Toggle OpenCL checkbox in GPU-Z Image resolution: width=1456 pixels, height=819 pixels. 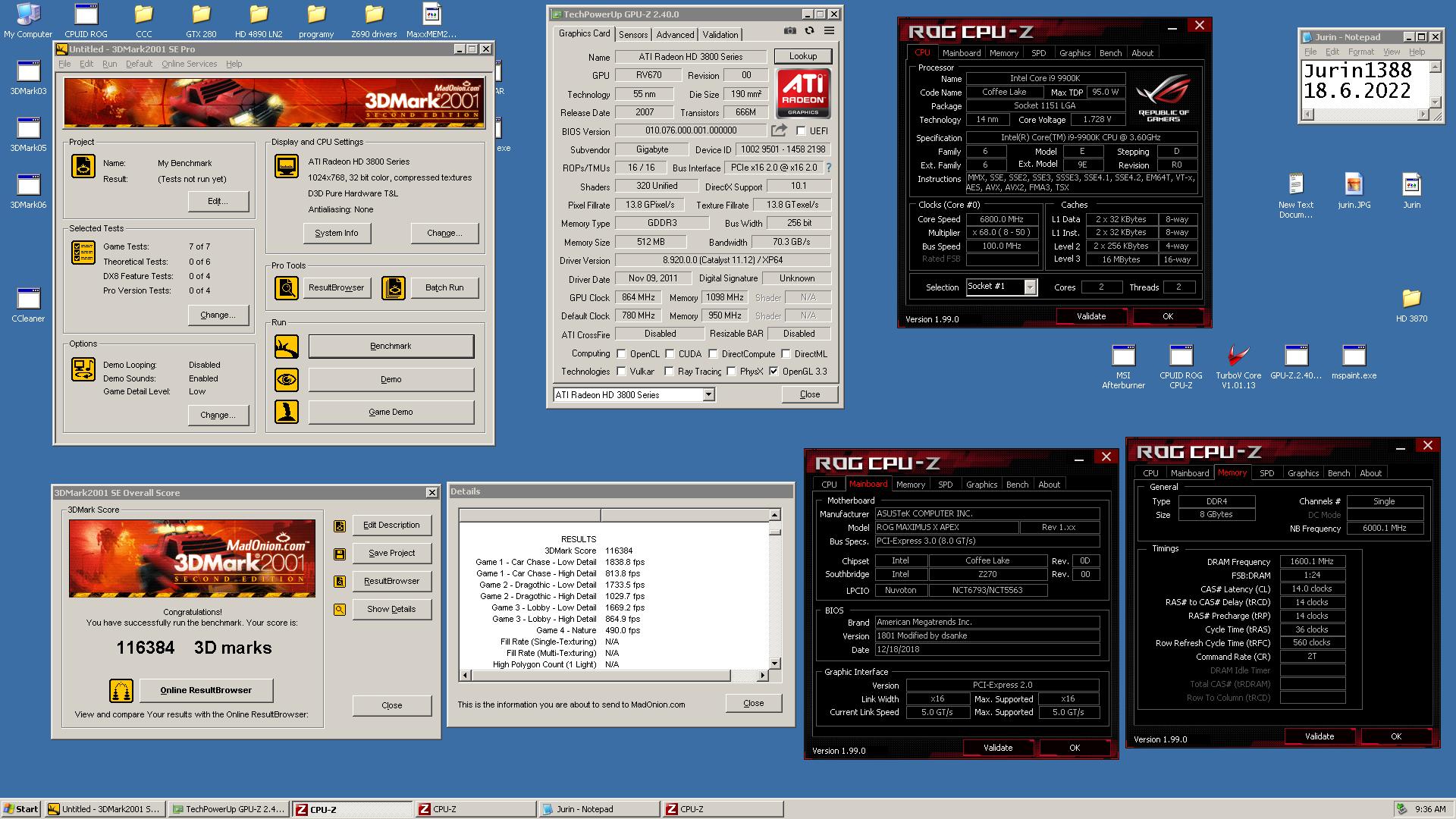click(x=621, y=353)
